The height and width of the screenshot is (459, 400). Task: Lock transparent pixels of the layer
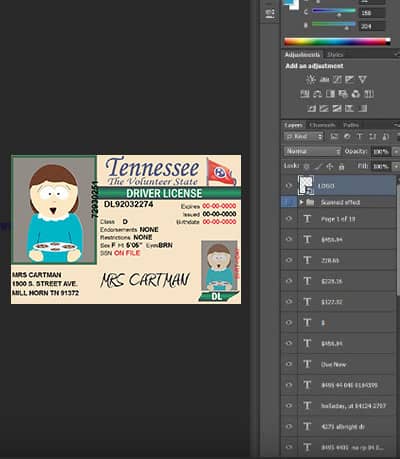[306, 166]
